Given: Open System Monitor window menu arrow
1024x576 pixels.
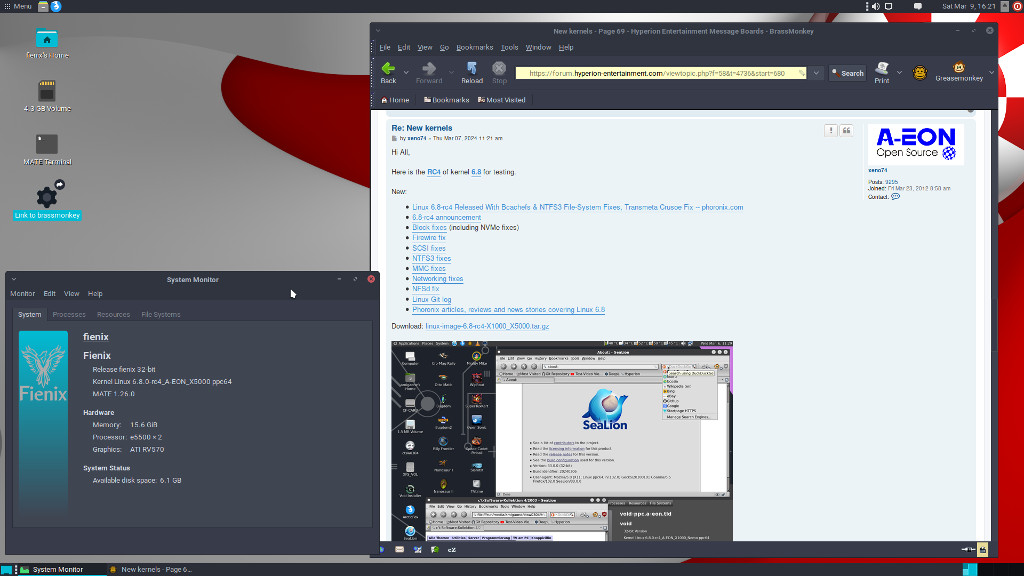Looking at the screenshot, I should tap(14, 280).
